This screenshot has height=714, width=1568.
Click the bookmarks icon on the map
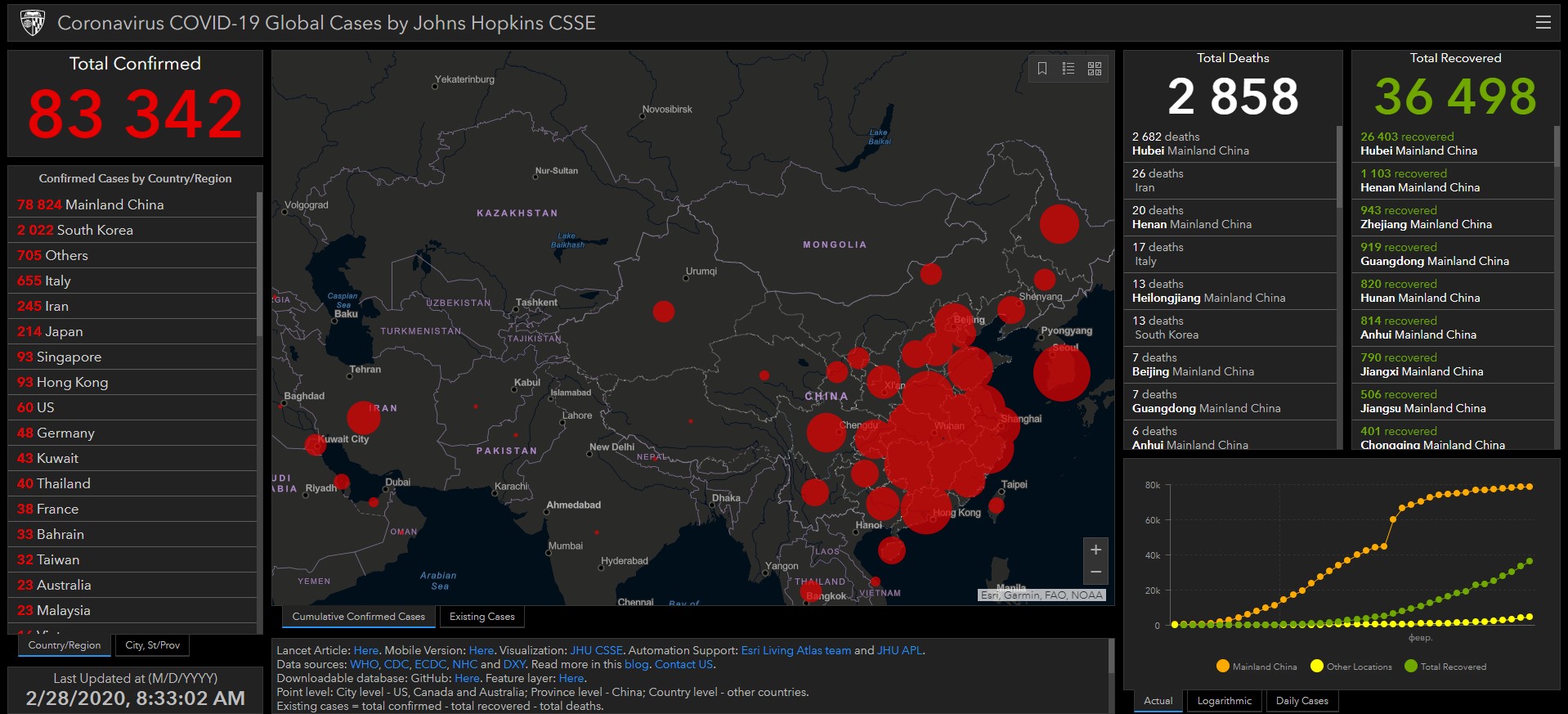point(1042,69)
